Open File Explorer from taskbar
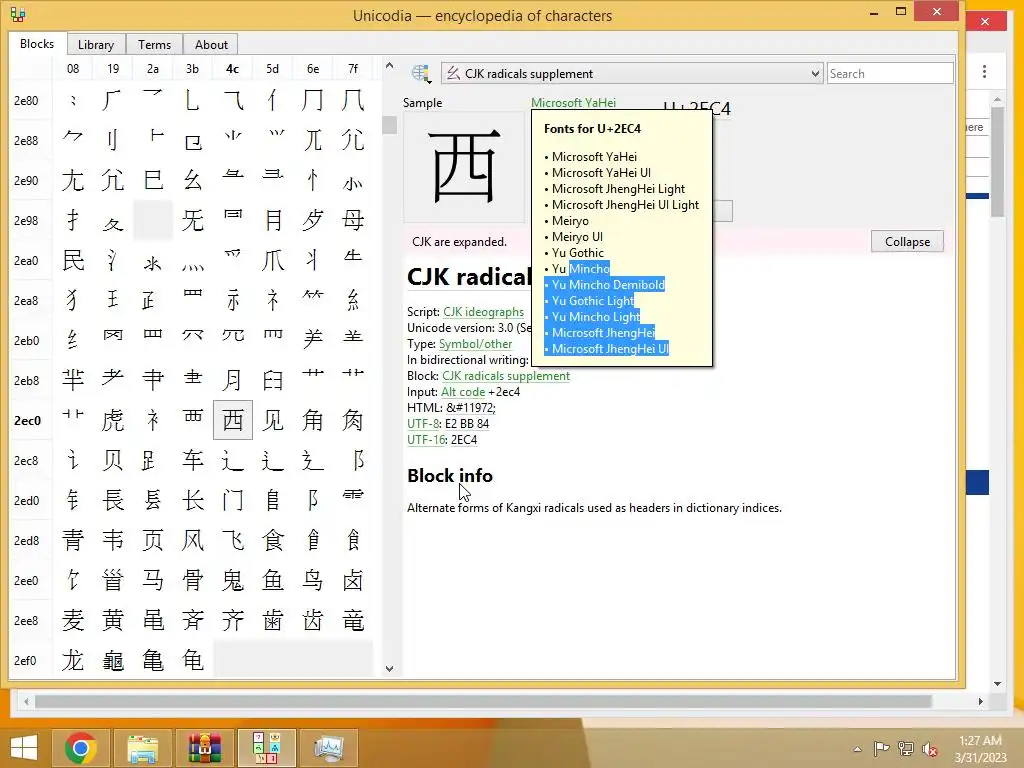This screenshot has width=1024, height=768. click(x=143, y=747)
